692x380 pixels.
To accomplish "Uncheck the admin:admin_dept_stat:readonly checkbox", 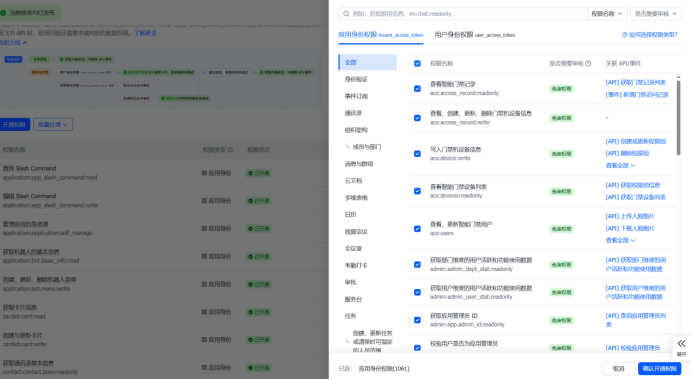I will tap(417, 264).
